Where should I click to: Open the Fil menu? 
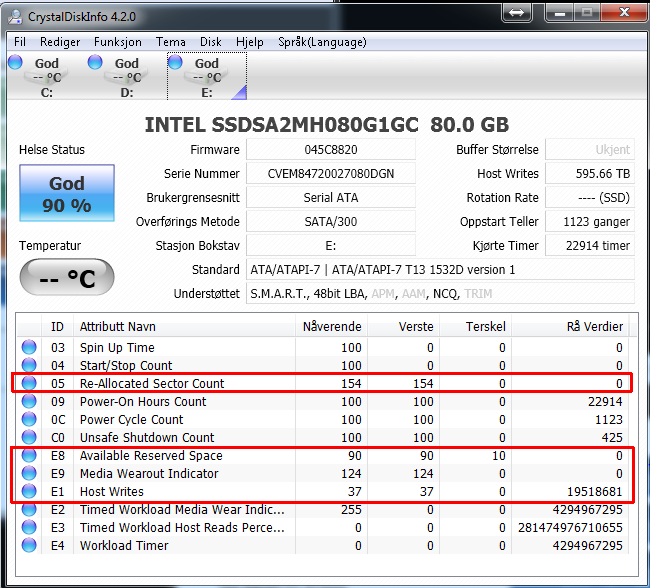(x=19, y=42)
